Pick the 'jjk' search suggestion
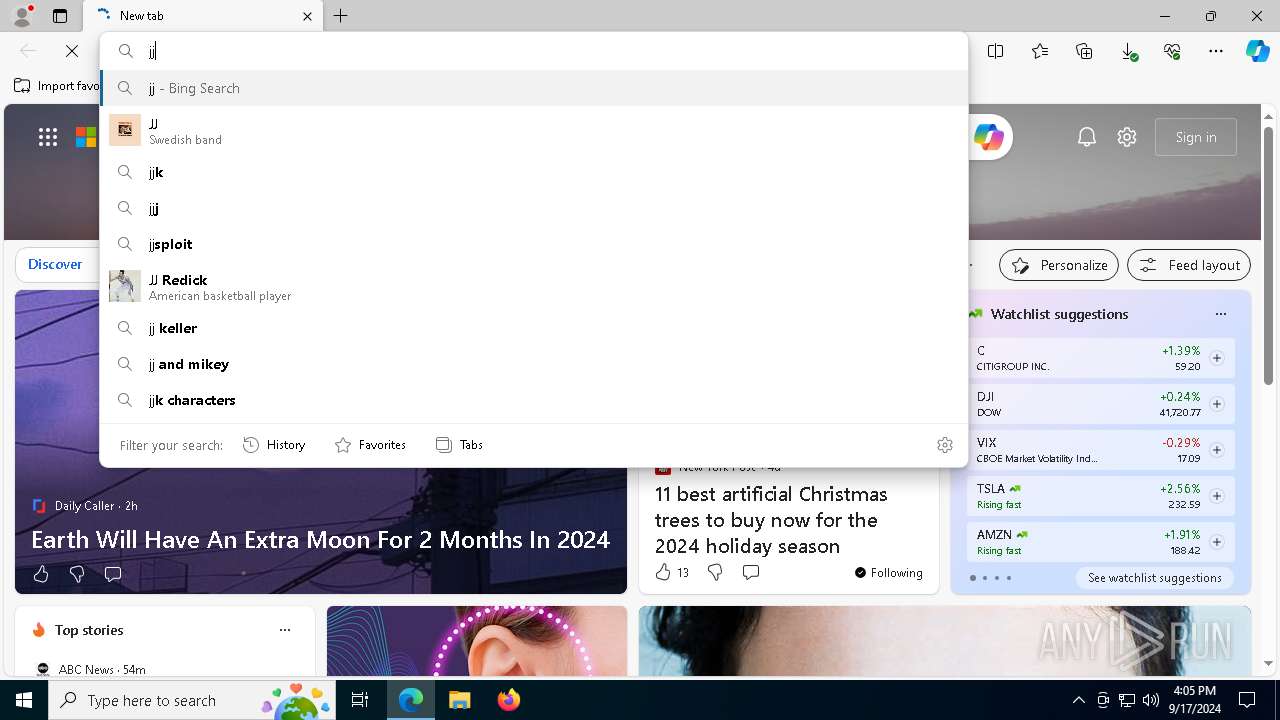The height and width of the screenshot is (720, 1280). click(534, 172)
